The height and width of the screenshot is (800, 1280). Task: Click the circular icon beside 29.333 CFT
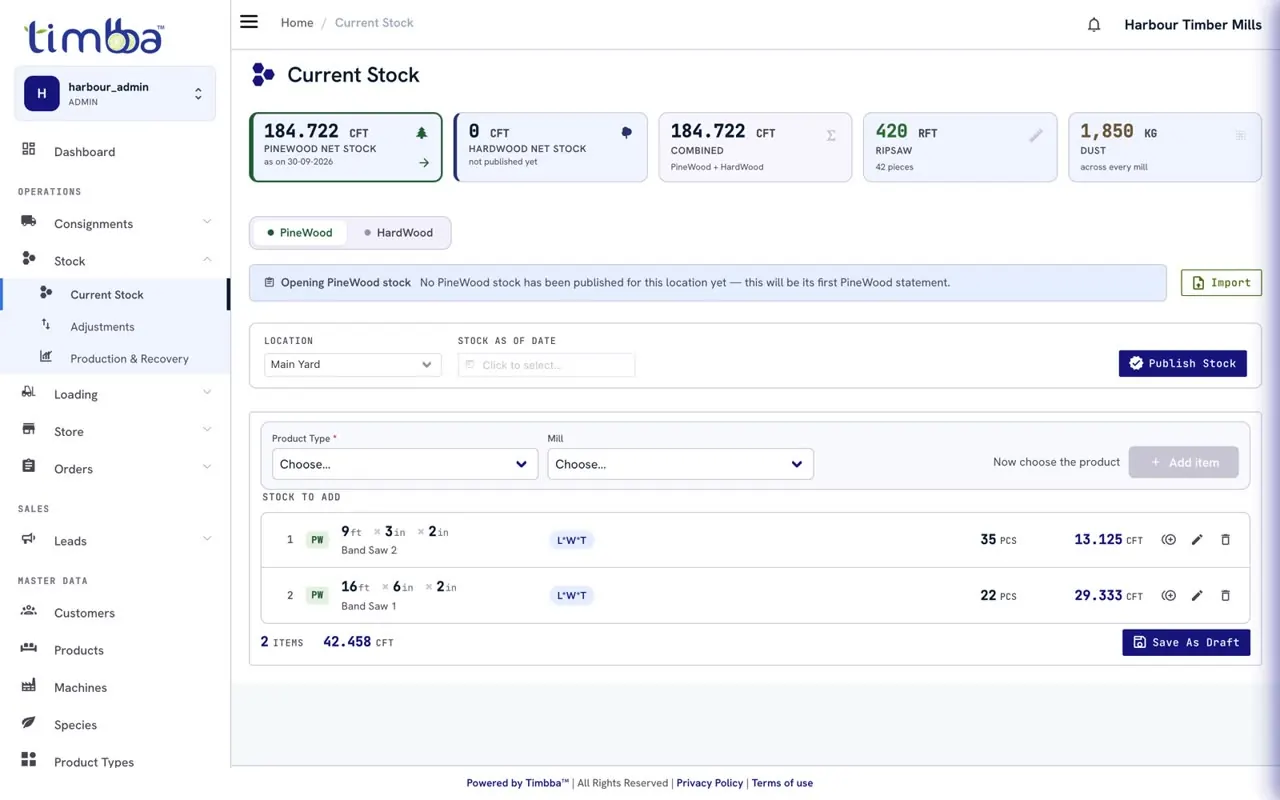point(1168,596)
